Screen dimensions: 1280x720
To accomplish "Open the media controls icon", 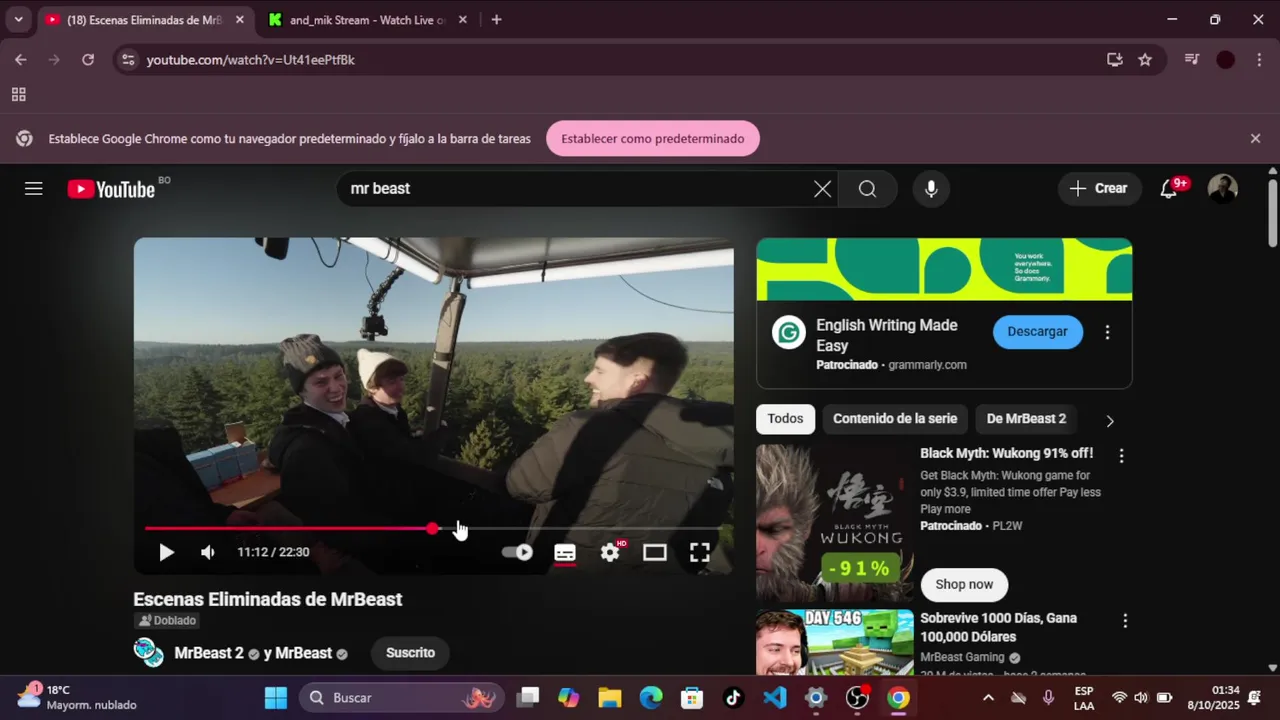I will click(1191, 60).
